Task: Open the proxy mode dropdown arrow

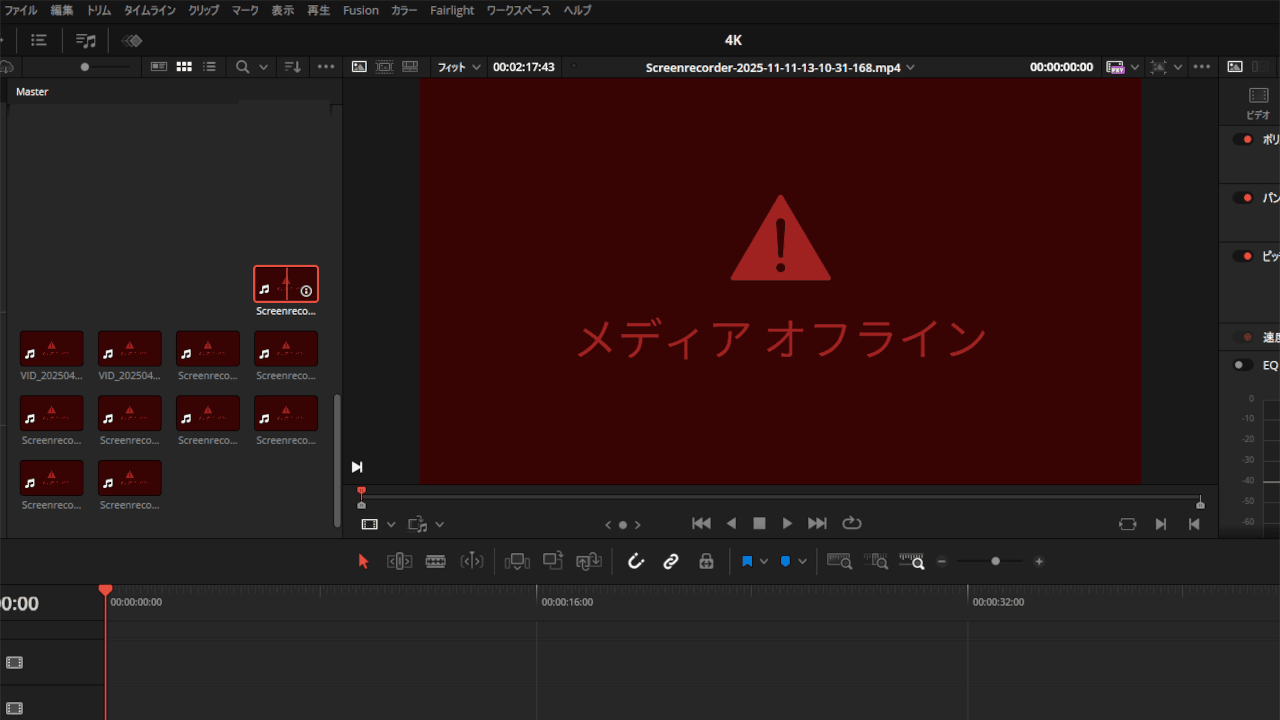Action: 1135,67
